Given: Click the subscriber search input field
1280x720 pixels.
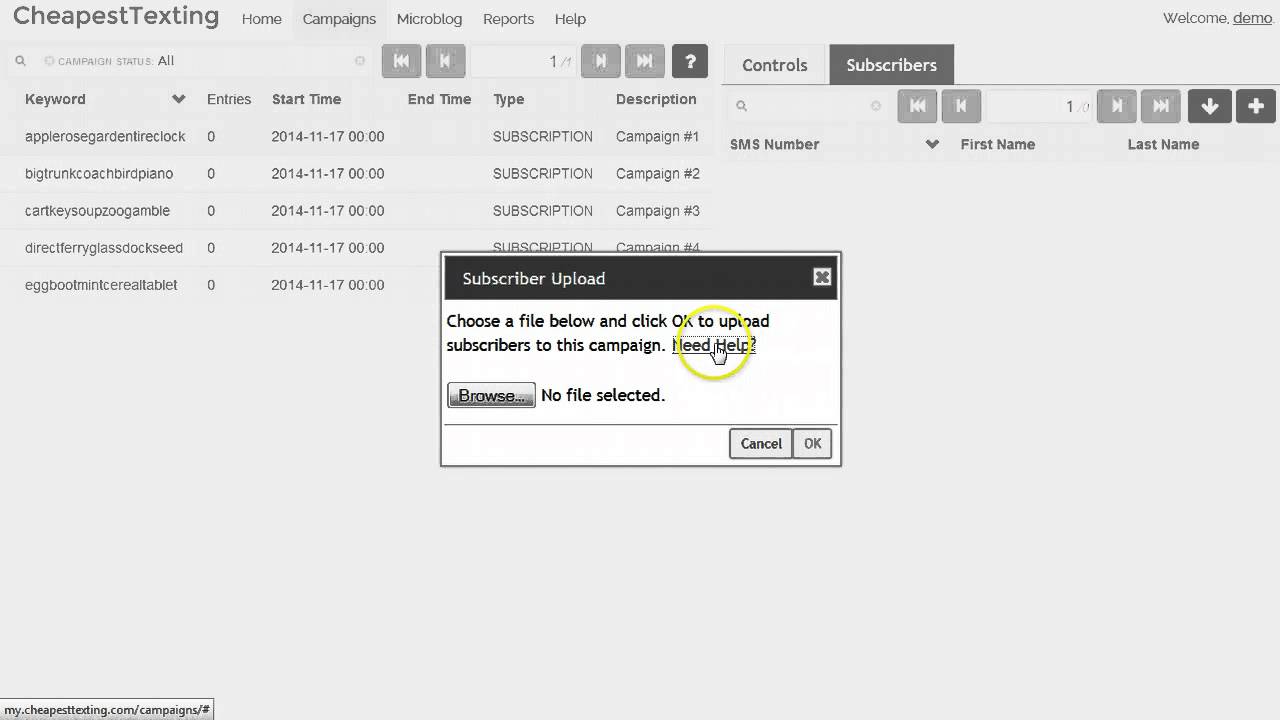Looking at the screenshot, I should 808,106.
